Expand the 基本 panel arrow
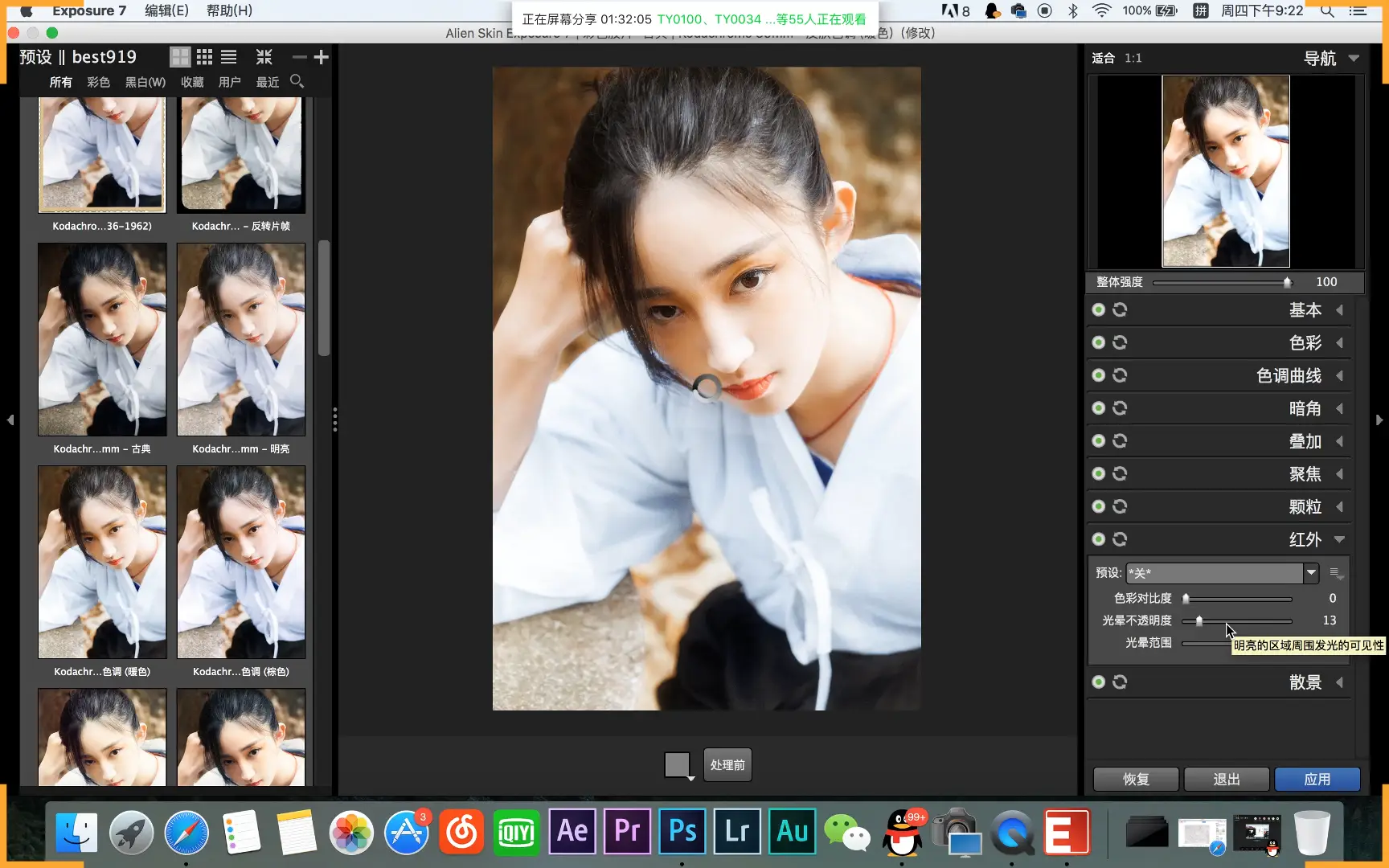Image resolution: width=1389 pixels, height=868 pixels. point(1339,310)
